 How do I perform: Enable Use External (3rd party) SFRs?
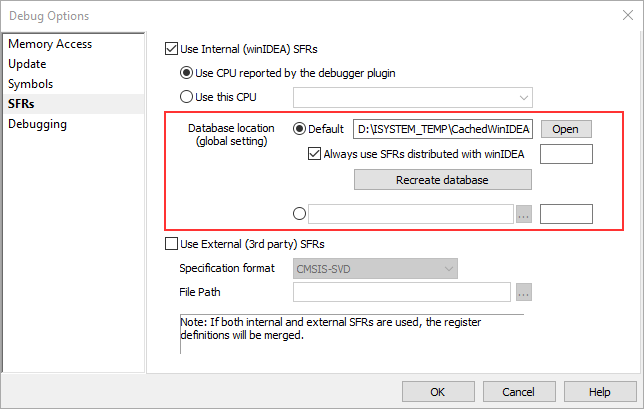pyautogui.click(x=170, y=243)
